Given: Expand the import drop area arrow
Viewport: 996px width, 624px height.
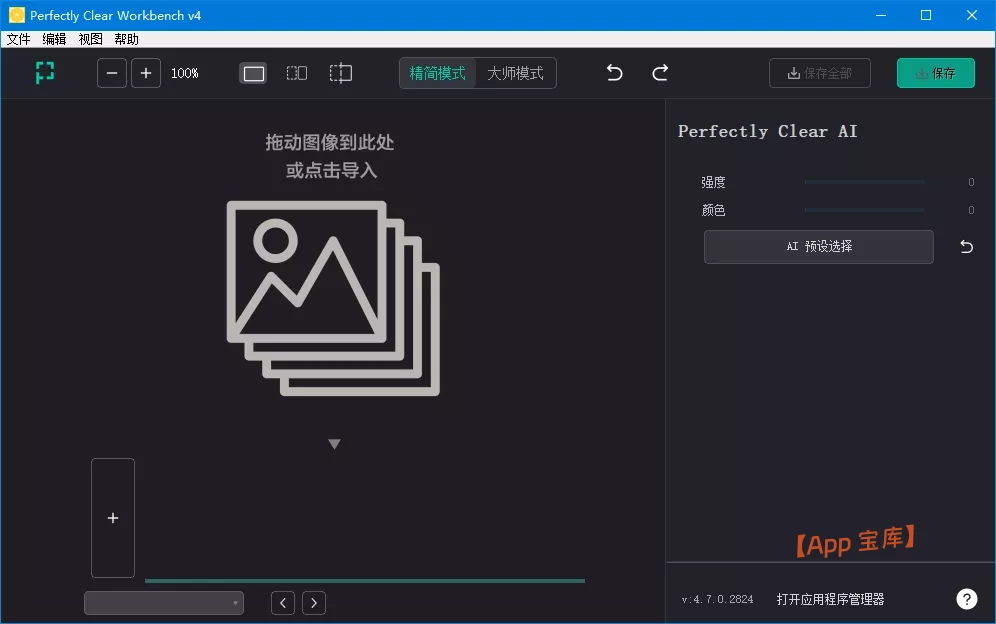Looking at the screenshot, I should (335, 443).
